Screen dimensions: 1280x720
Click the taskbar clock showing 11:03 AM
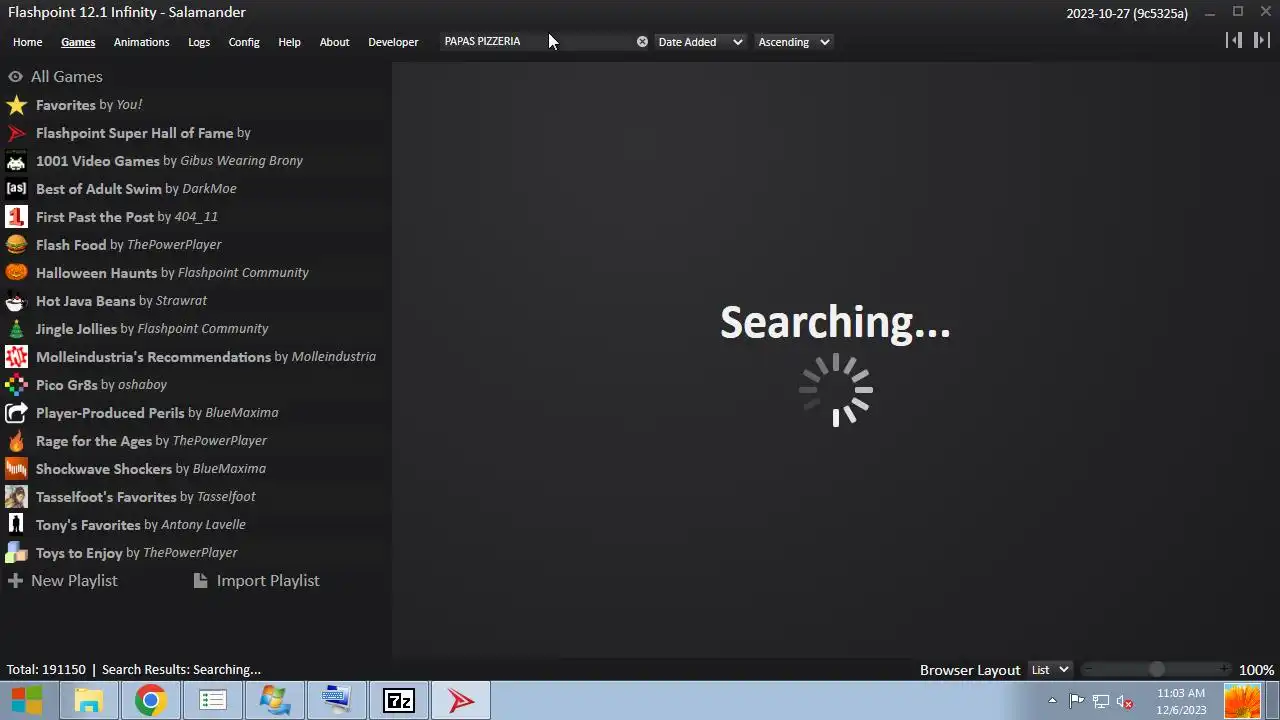click(1181, 701)
